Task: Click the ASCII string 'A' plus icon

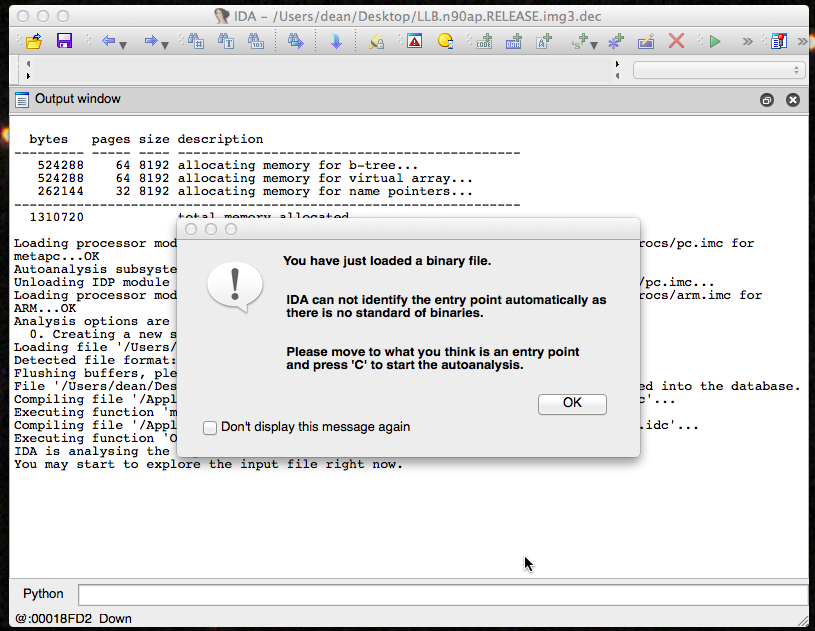Action: tap(544, 41)
